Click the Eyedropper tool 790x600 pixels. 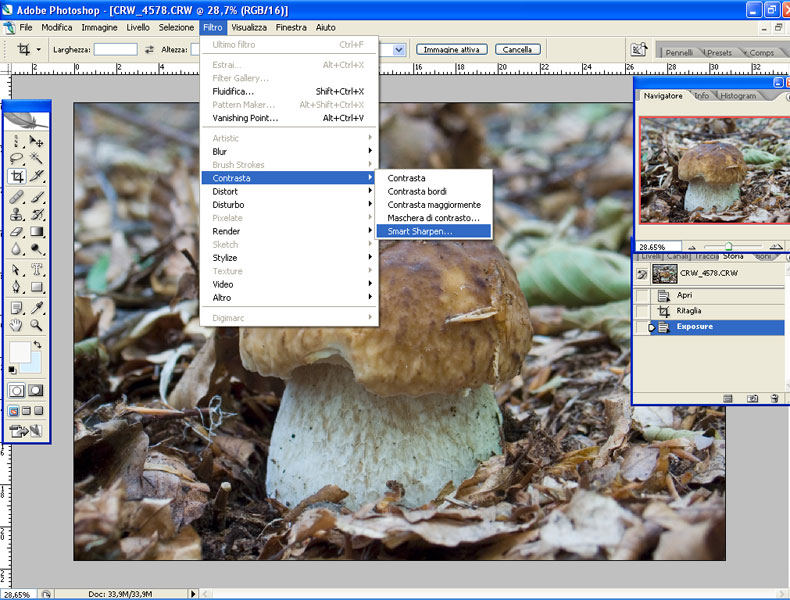(x=37, y=307)
